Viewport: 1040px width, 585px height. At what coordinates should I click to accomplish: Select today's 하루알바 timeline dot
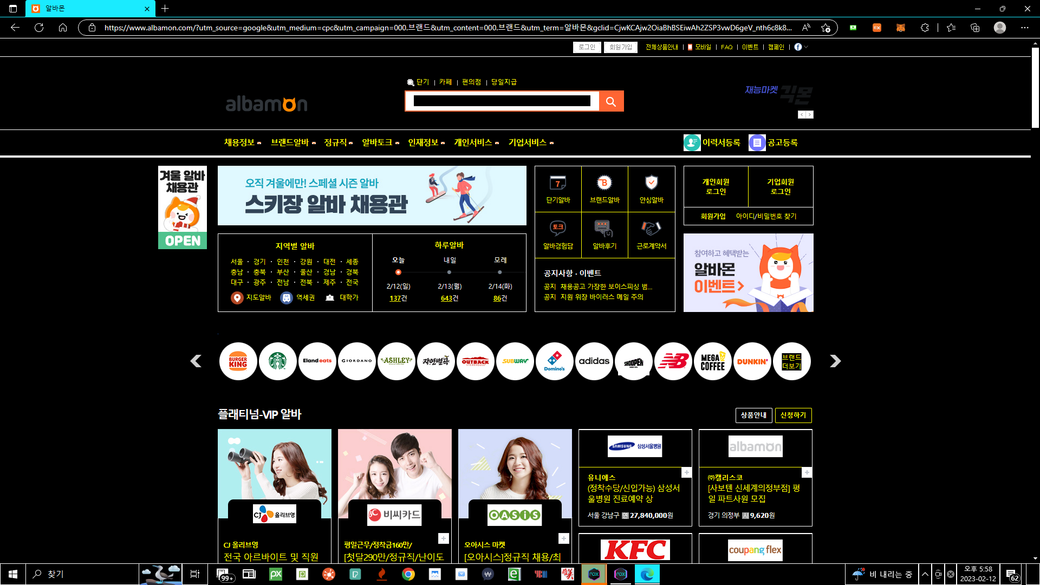click(398, 272)
